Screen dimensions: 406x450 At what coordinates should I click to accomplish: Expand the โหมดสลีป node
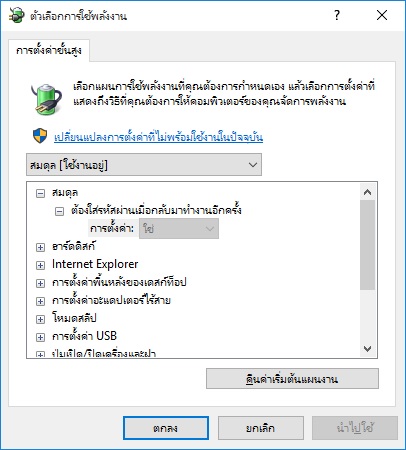click(x=40, y=319)
